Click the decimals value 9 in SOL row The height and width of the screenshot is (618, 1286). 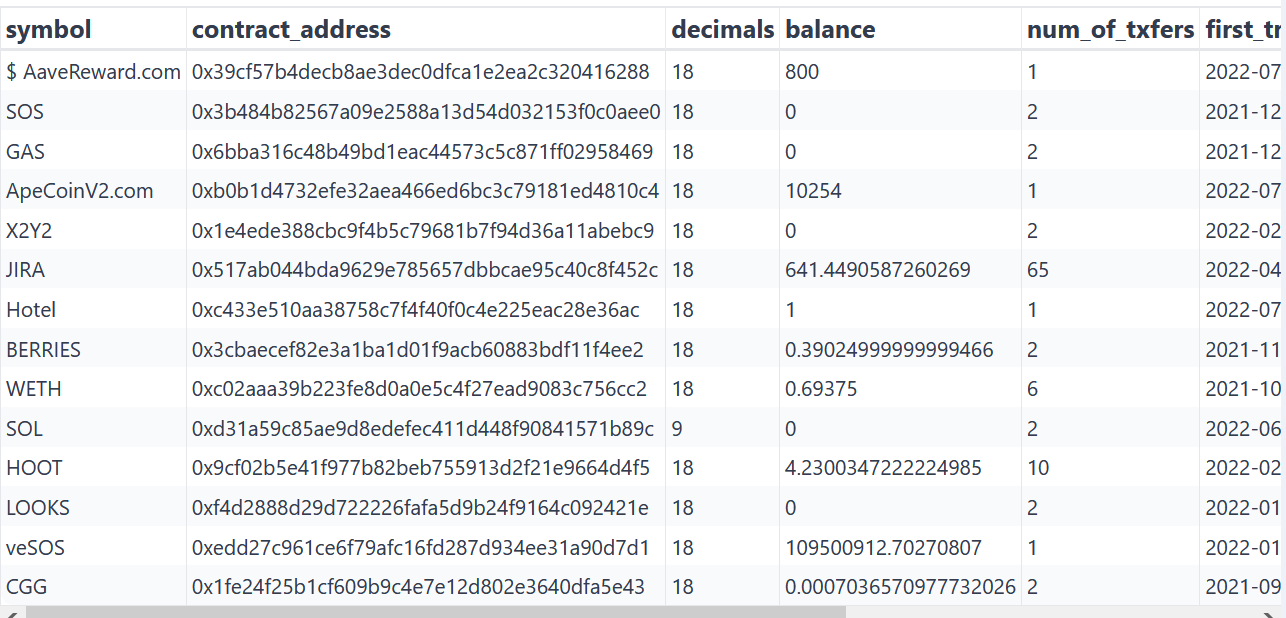(x=677, y=429)
